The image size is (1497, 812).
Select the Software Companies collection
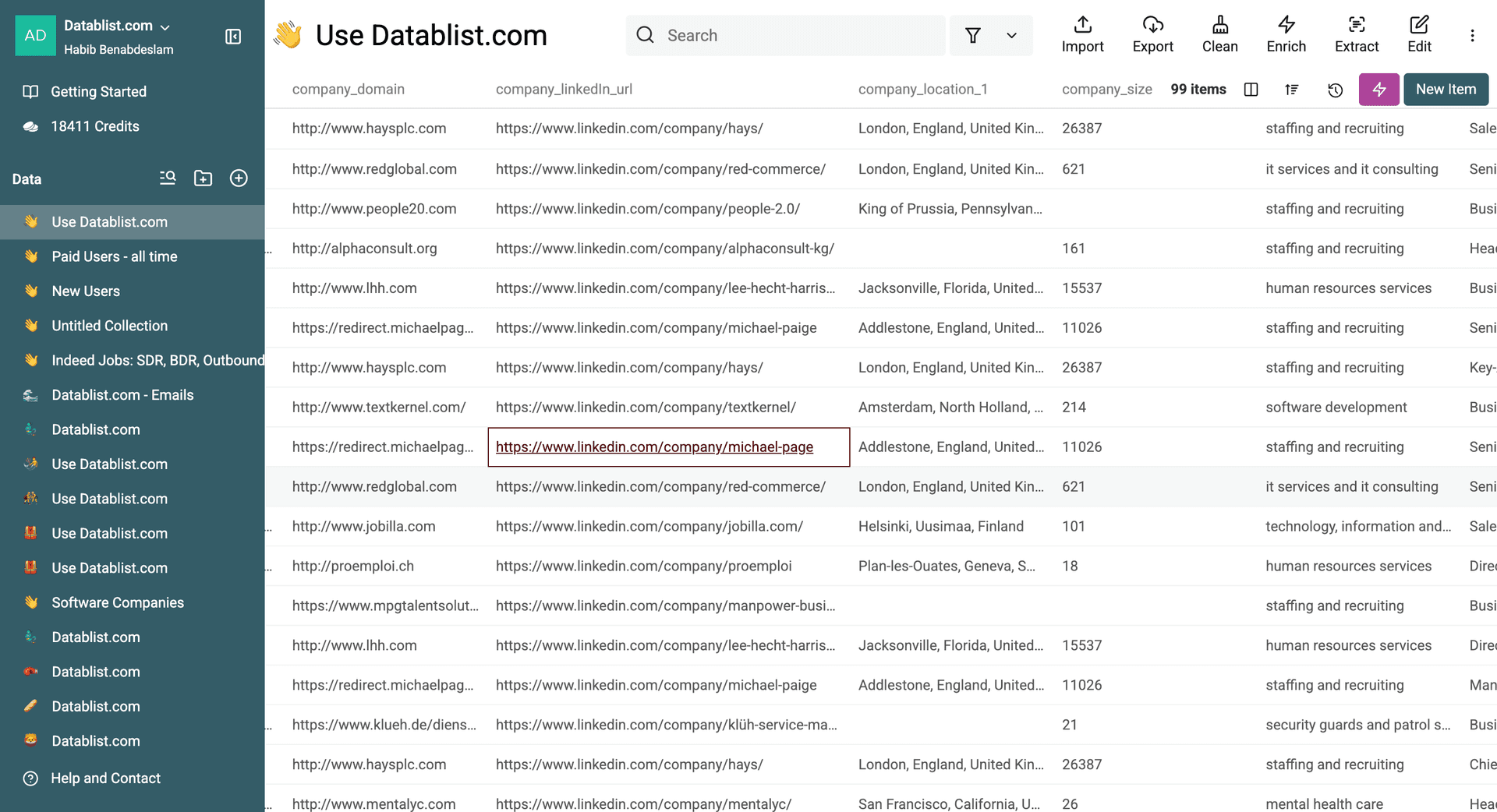(117, 602)
